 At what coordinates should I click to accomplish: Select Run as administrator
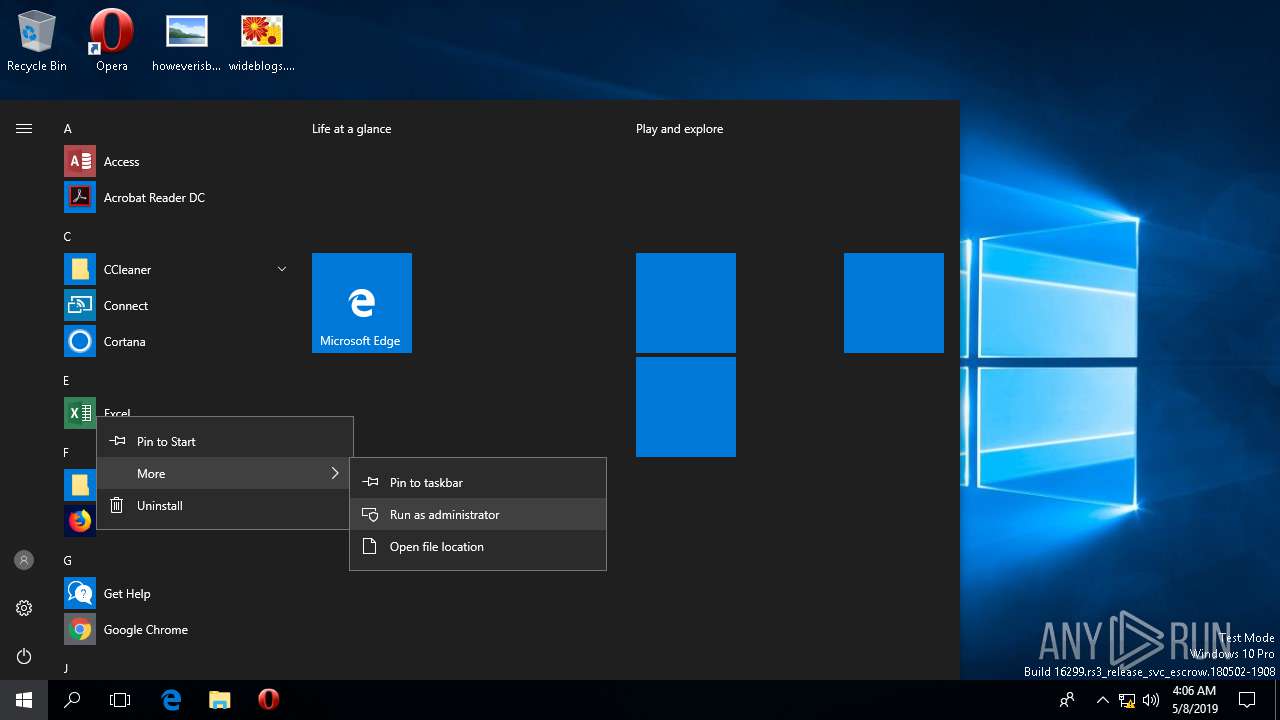tap(478, 514)
